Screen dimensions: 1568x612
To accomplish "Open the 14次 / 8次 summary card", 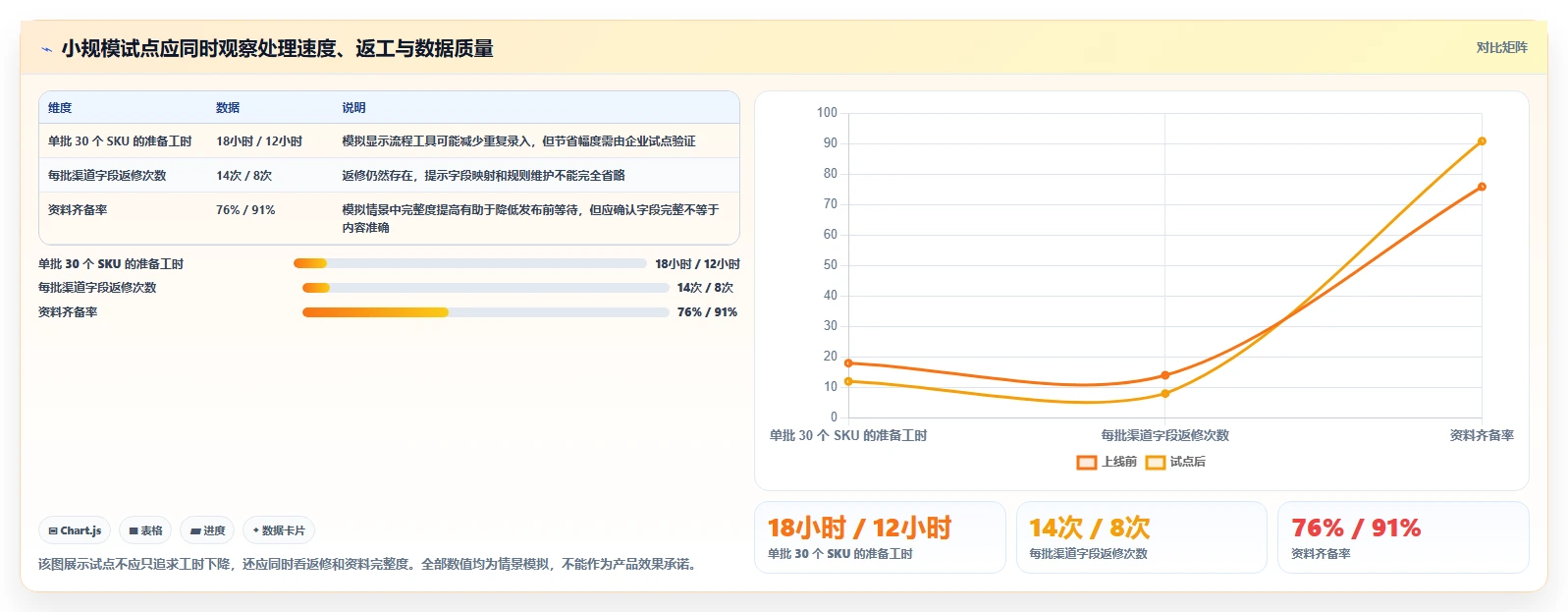I will point(1141,537).
